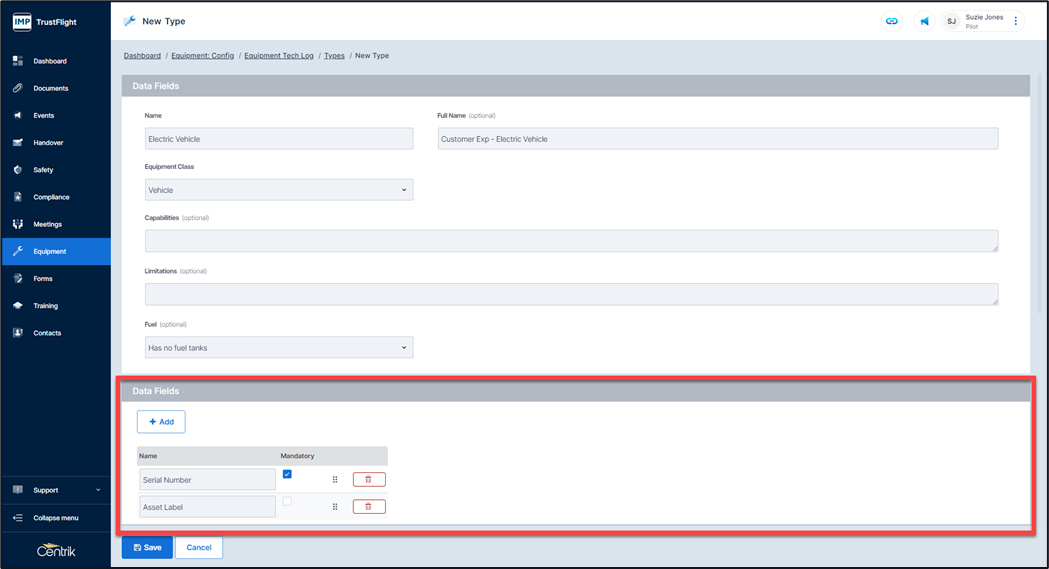Click the announcements megaphone icon in header
This screenshot has height=569, width=1049.
925,21
